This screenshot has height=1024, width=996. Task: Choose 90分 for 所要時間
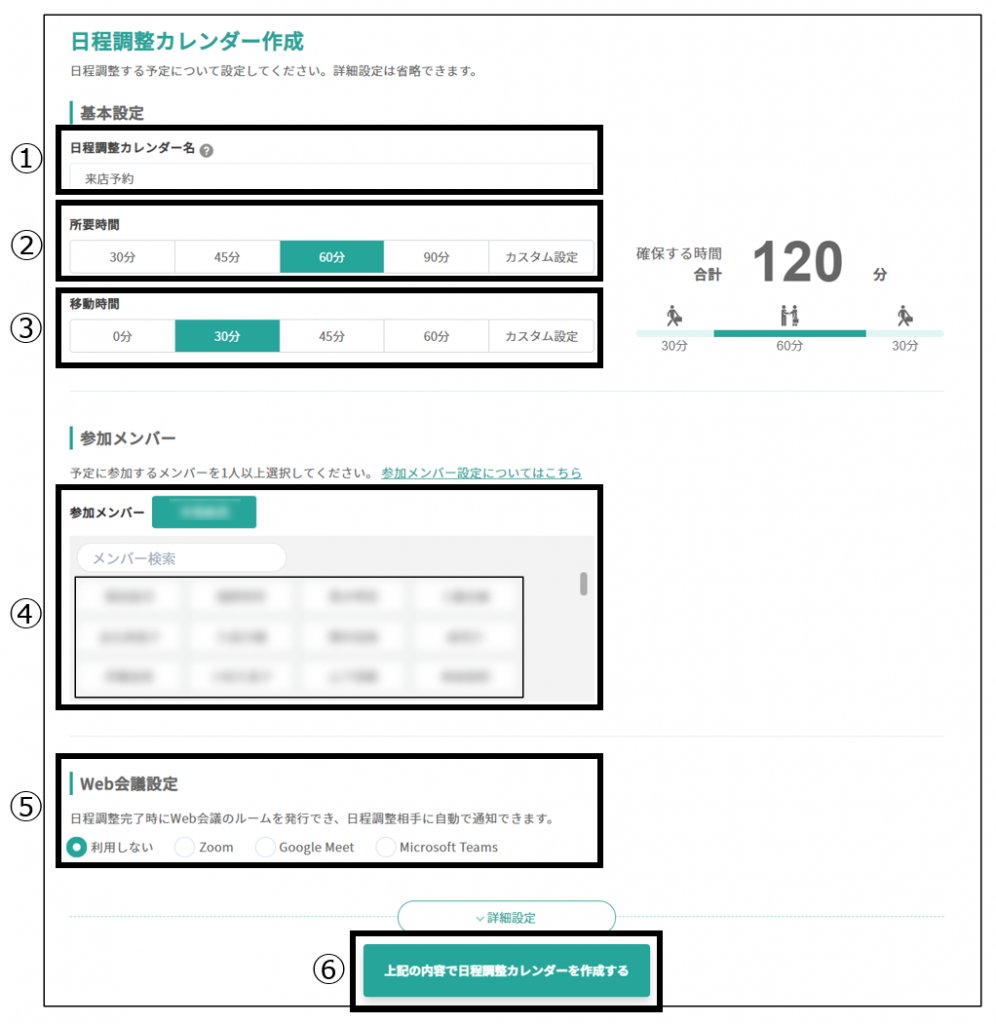click(436, 257)
